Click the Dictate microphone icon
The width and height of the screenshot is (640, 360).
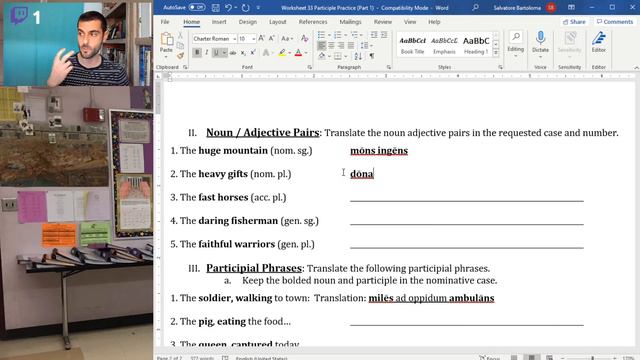click(x=540, y=38)
